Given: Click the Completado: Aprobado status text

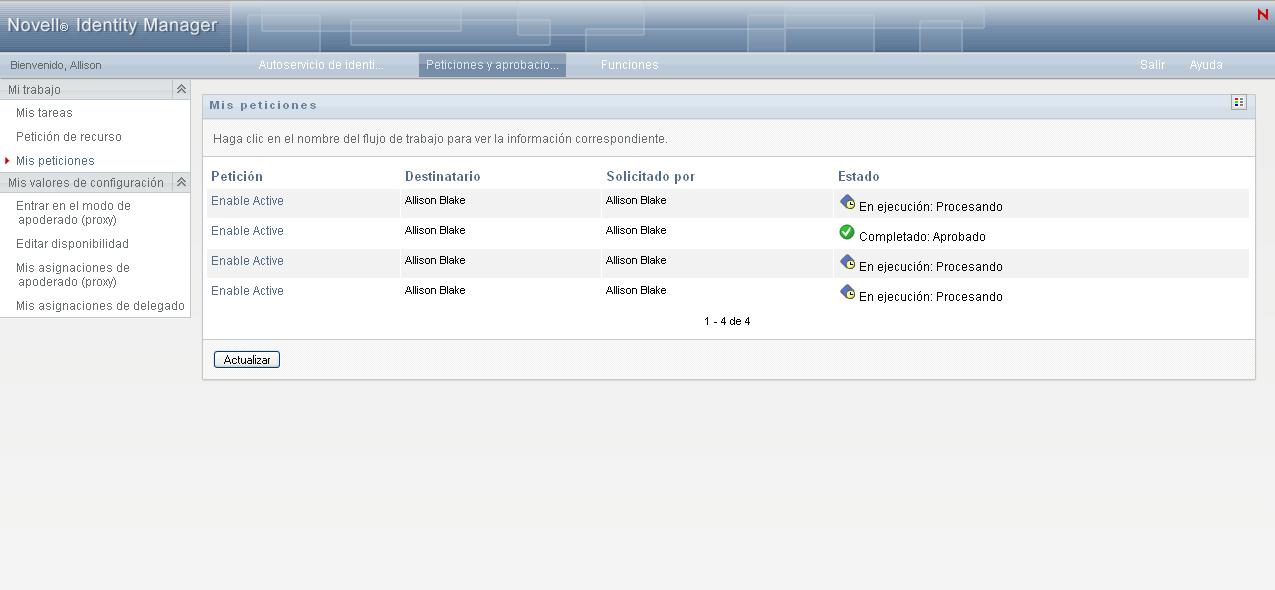Looking at the screenshot, I should (922, 237).
